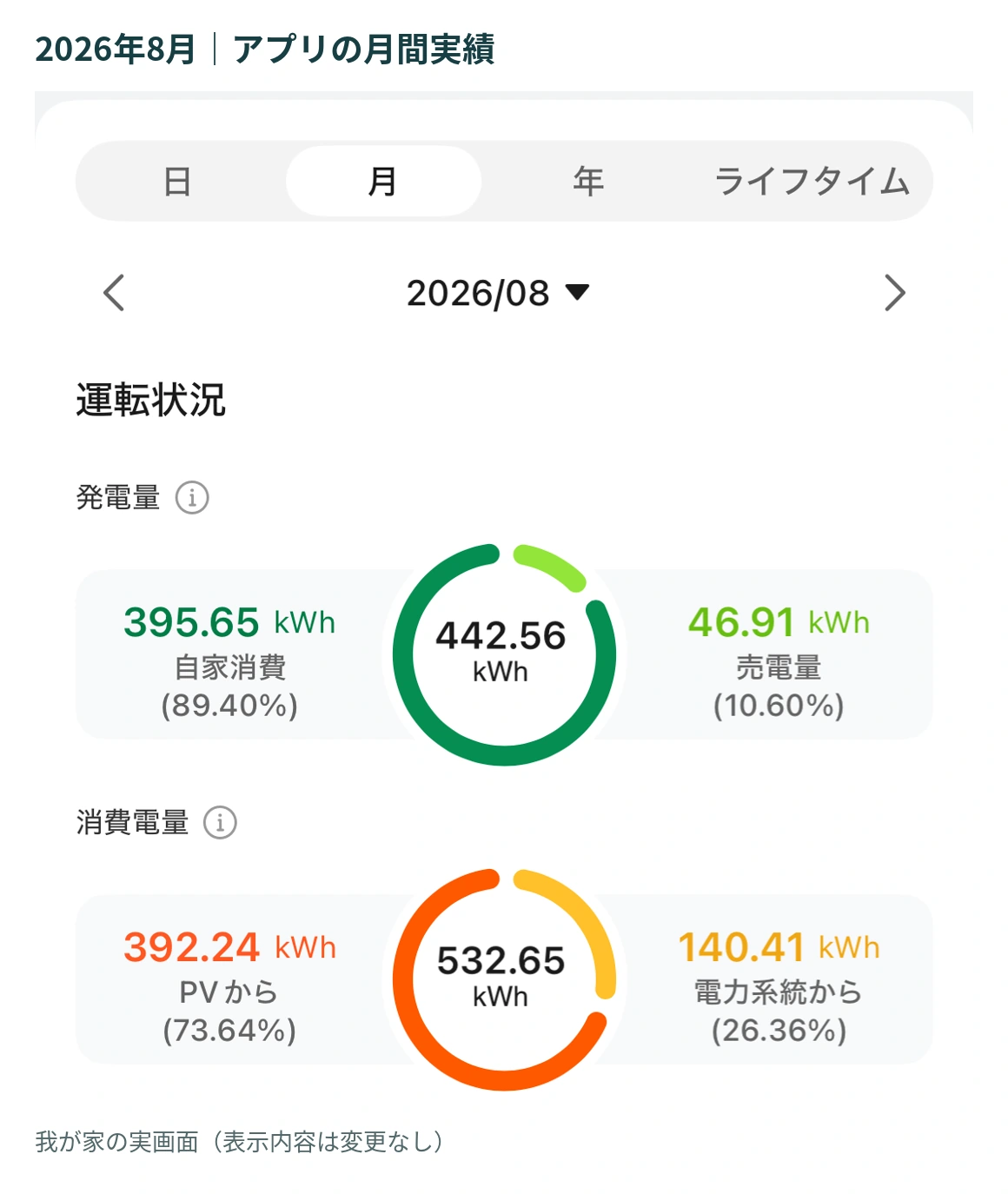Open the 2026/08 month picker dropdown

pos(498,293)
